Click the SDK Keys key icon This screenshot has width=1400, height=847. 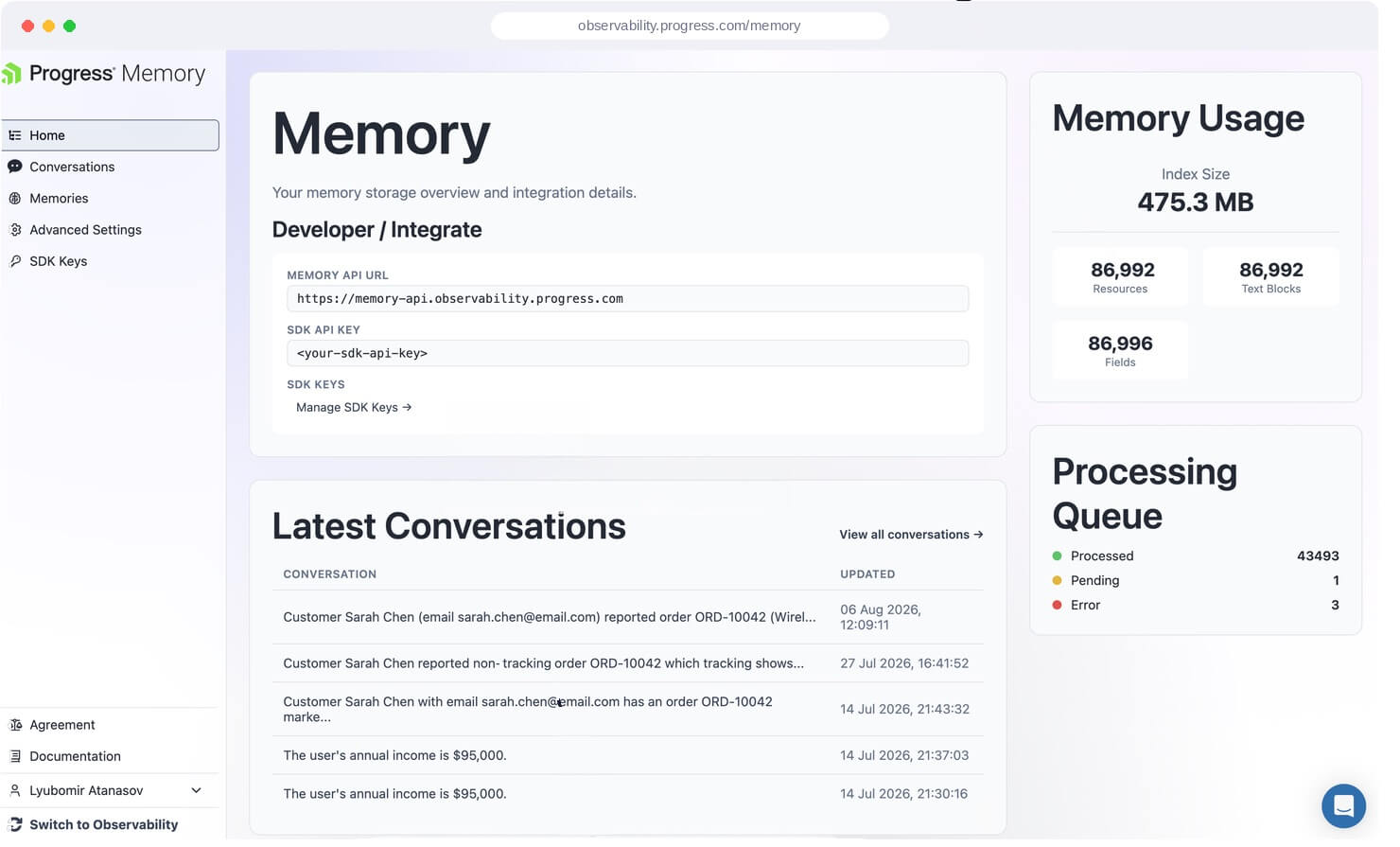(x=15, y=263)
